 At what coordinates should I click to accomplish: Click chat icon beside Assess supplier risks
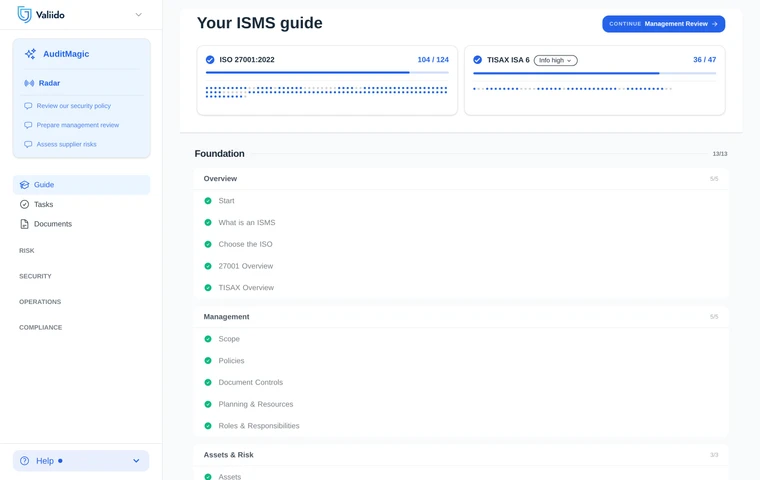pyautogui.click(x=28, y=144)
